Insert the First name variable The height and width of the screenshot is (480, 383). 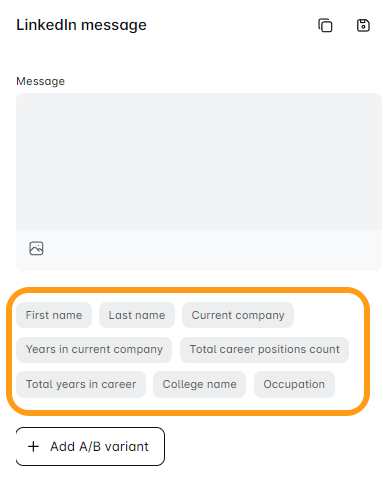point(54,315)
